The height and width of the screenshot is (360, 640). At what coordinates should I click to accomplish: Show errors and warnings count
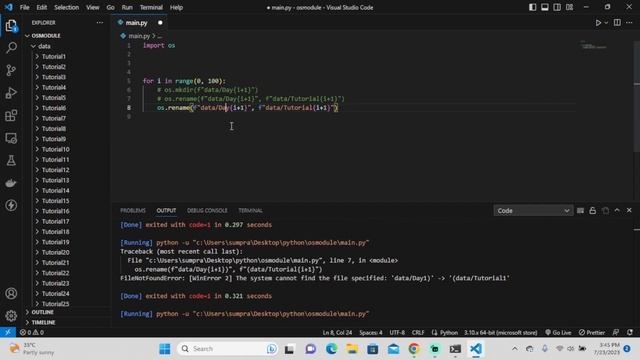point(32,332)
